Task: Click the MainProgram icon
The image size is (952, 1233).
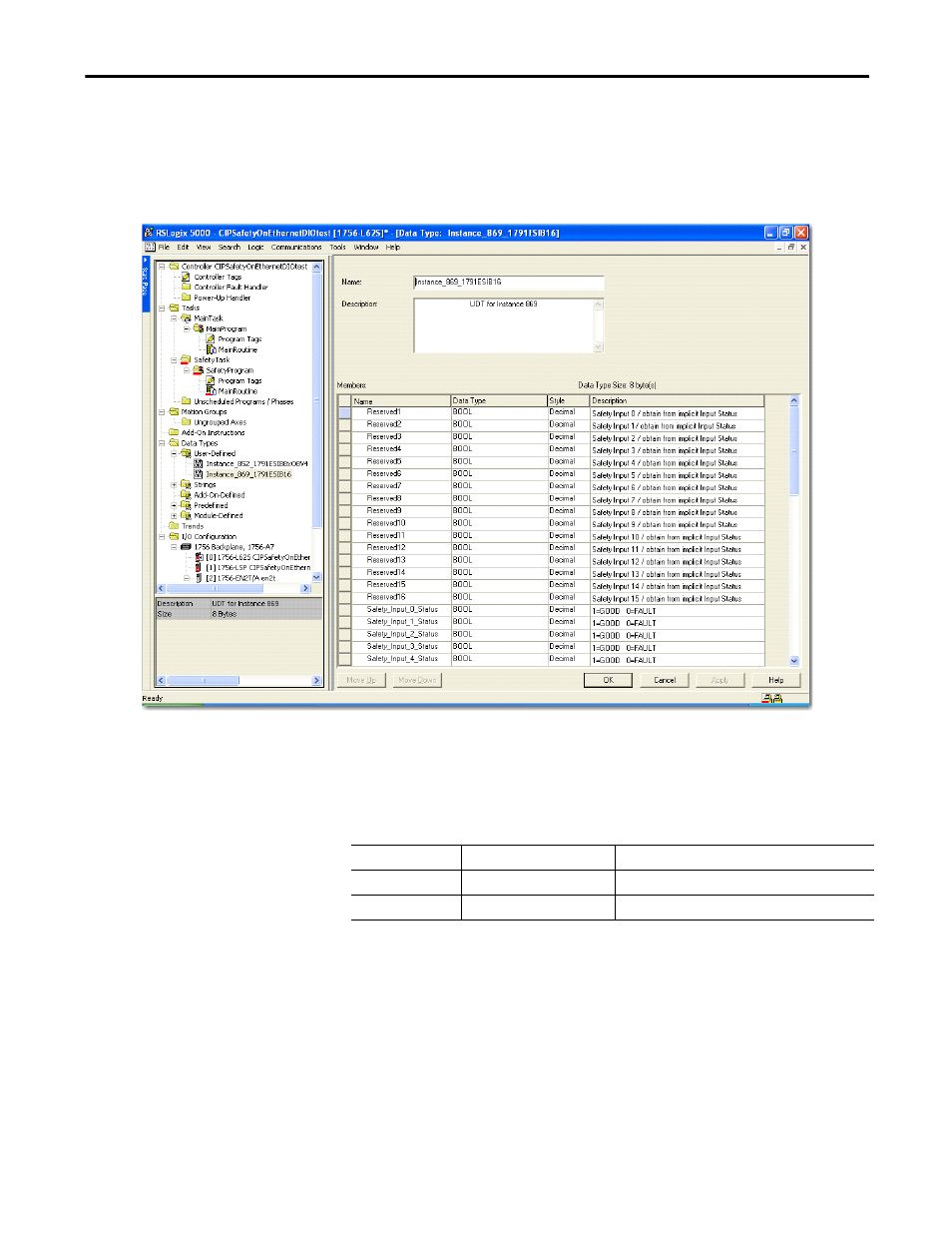Action: click(x=199, y=328)
